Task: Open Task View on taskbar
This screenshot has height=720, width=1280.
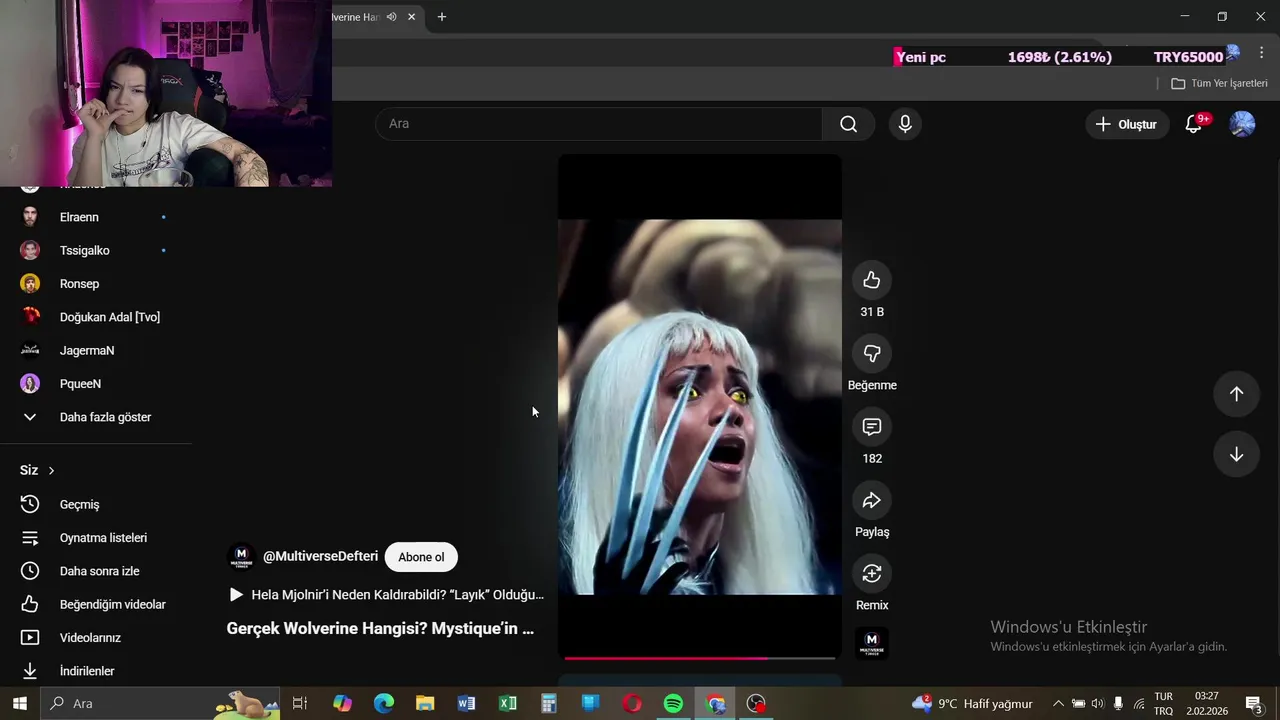Action: click(x=300, y=703)
